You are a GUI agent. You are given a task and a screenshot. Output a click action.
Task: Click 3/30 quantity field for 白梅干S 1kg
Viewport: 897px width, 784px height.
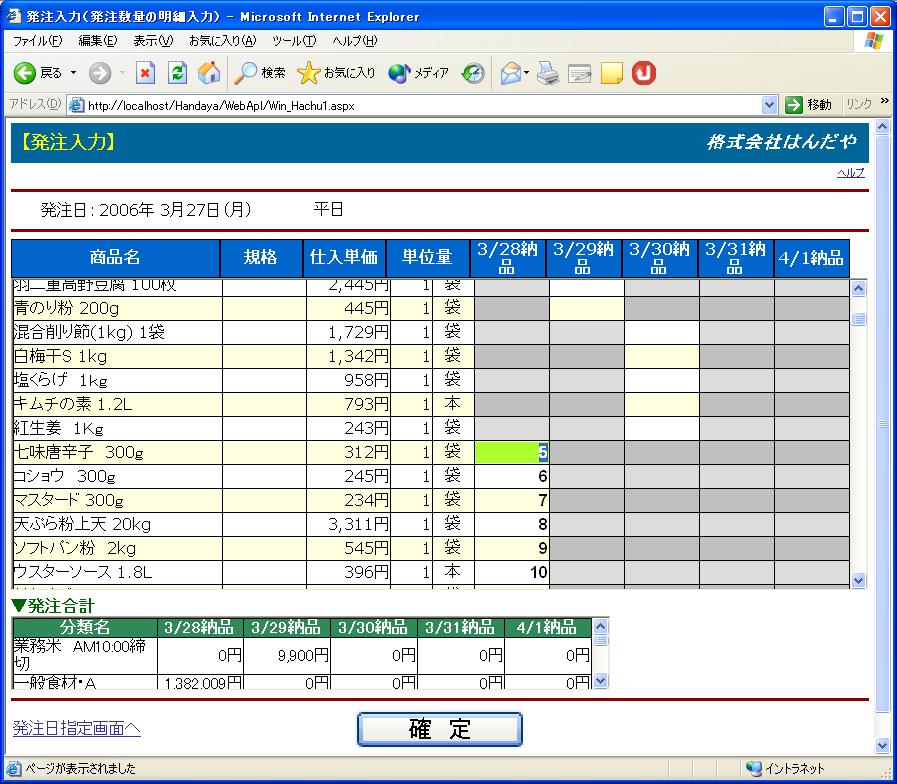point(661,356)
